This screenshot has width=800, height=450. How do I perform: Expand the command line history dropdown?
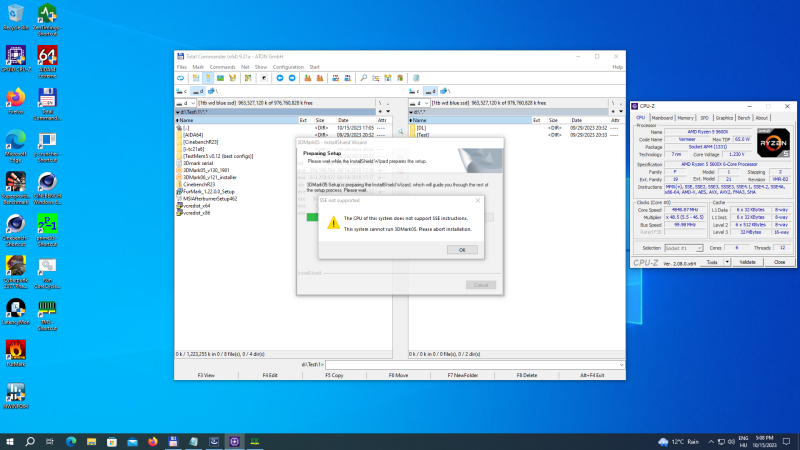pos(621,365)
